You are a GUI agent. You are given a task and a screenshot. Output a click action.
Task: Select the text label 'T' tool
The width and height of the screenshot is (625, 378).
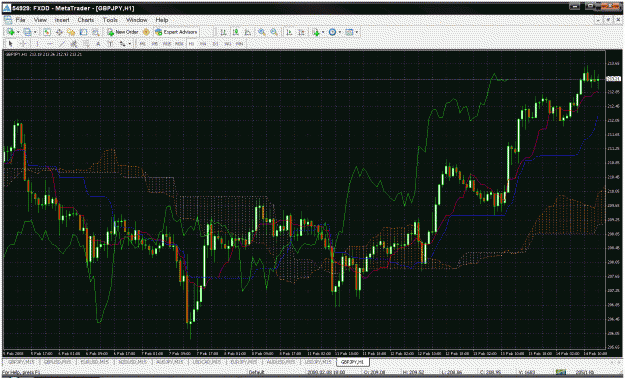tap(110, 44)
